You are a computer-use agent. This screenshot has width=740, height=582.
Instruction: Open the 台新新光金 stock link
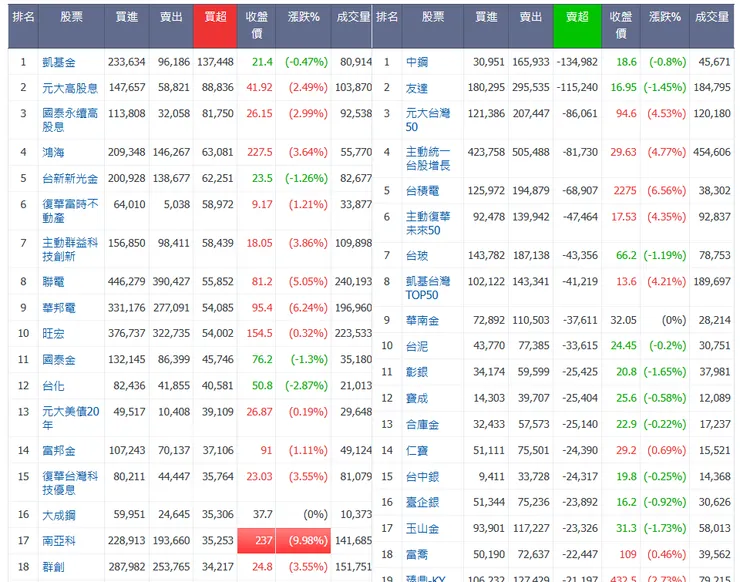[70, 178]
